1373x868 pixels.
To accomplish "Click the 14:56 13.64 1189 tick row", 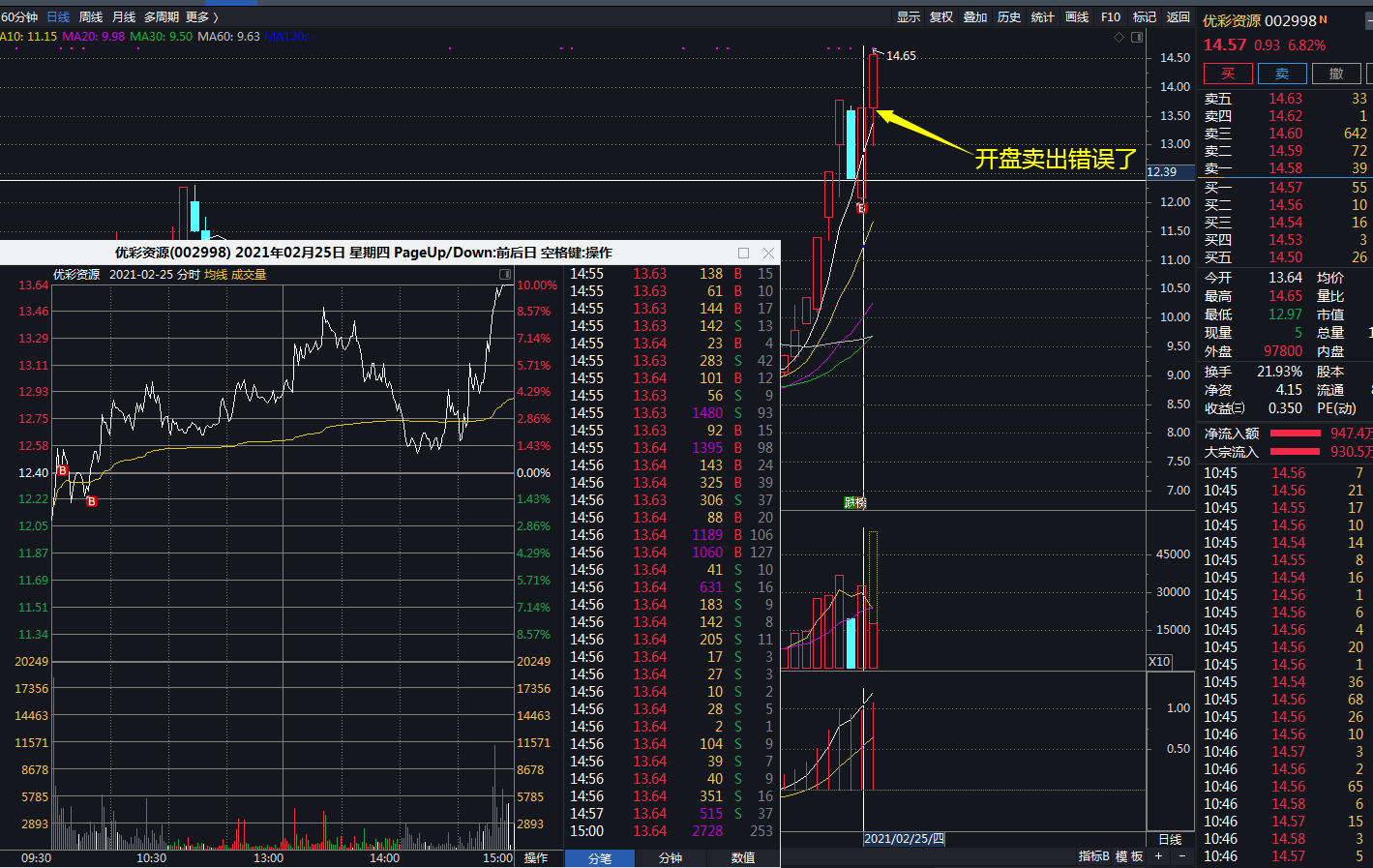I will pos(672,535).
